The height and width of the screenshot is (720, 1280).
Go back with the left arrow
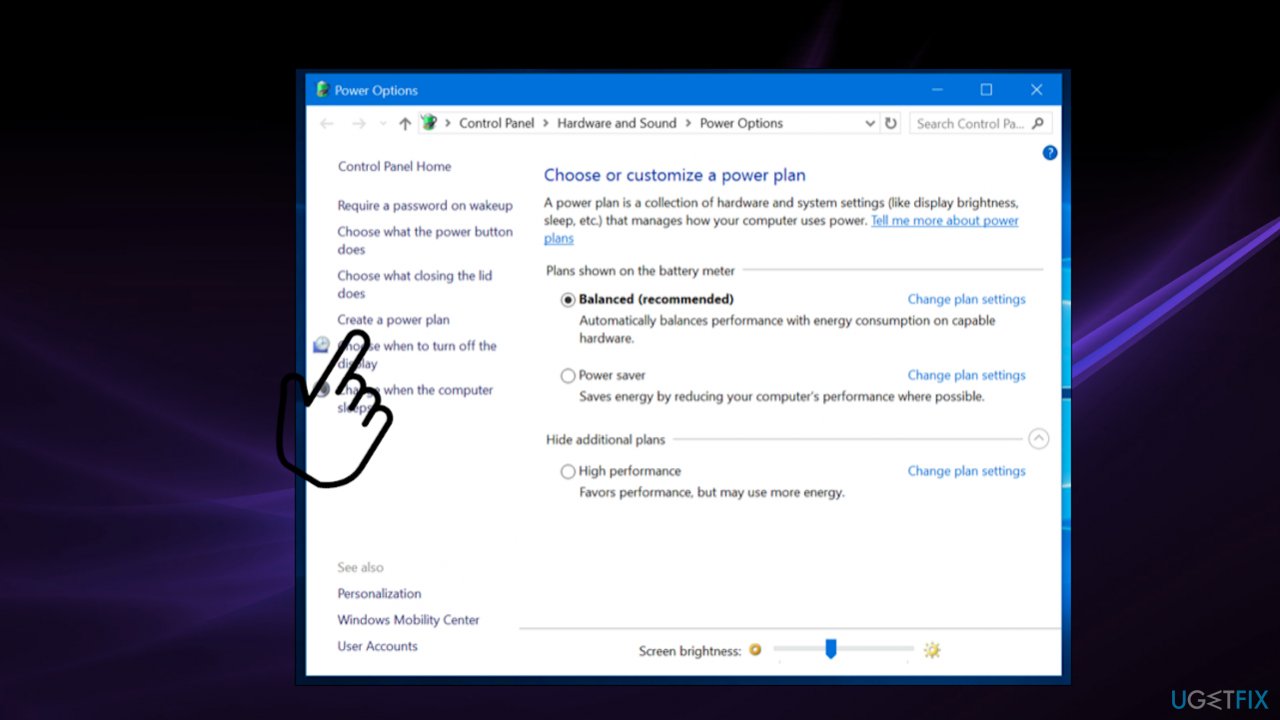pyautogui.click(x=327, y=124)
